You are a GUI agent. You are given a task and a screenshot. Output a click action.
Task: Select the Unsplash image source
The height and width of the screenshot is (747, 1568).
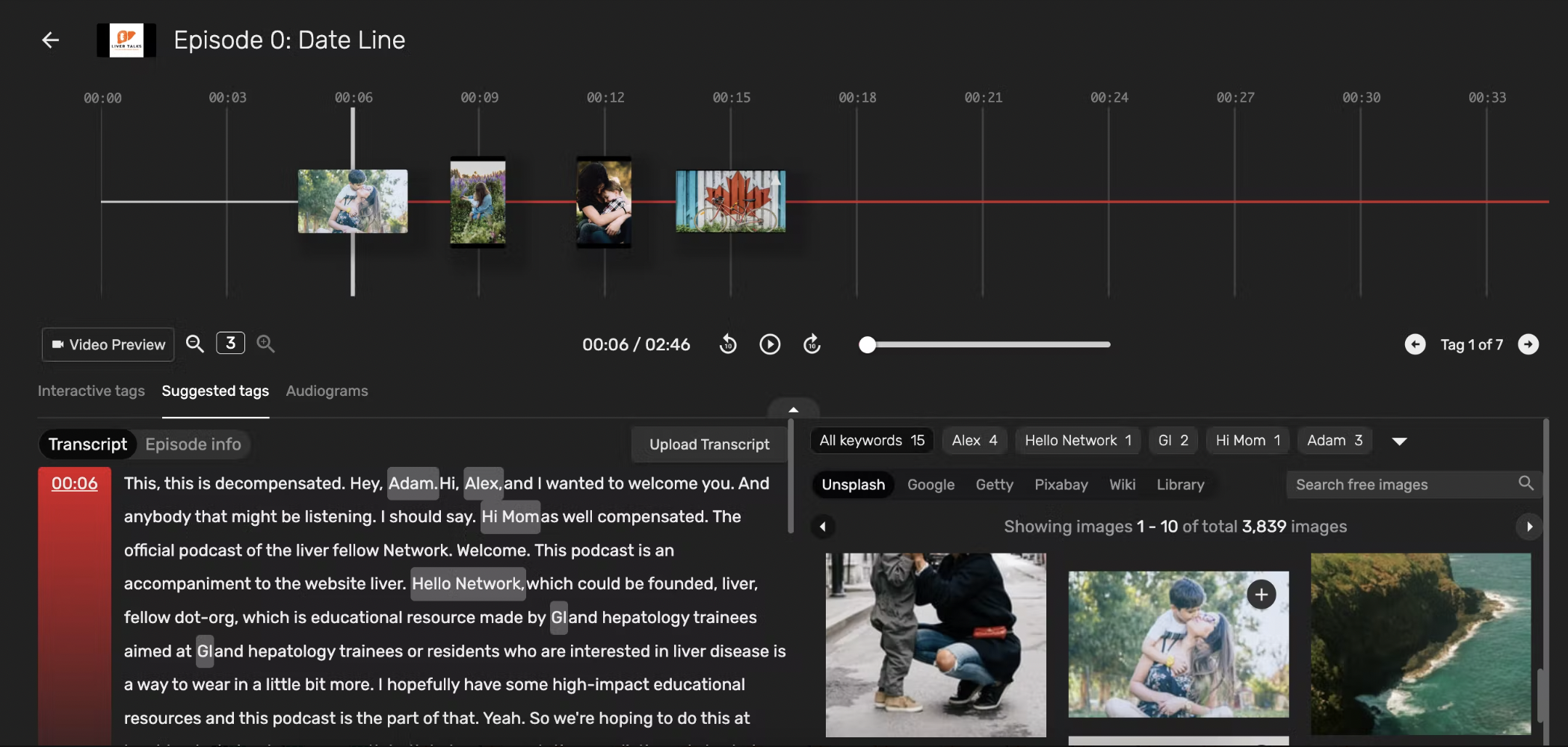853,485
